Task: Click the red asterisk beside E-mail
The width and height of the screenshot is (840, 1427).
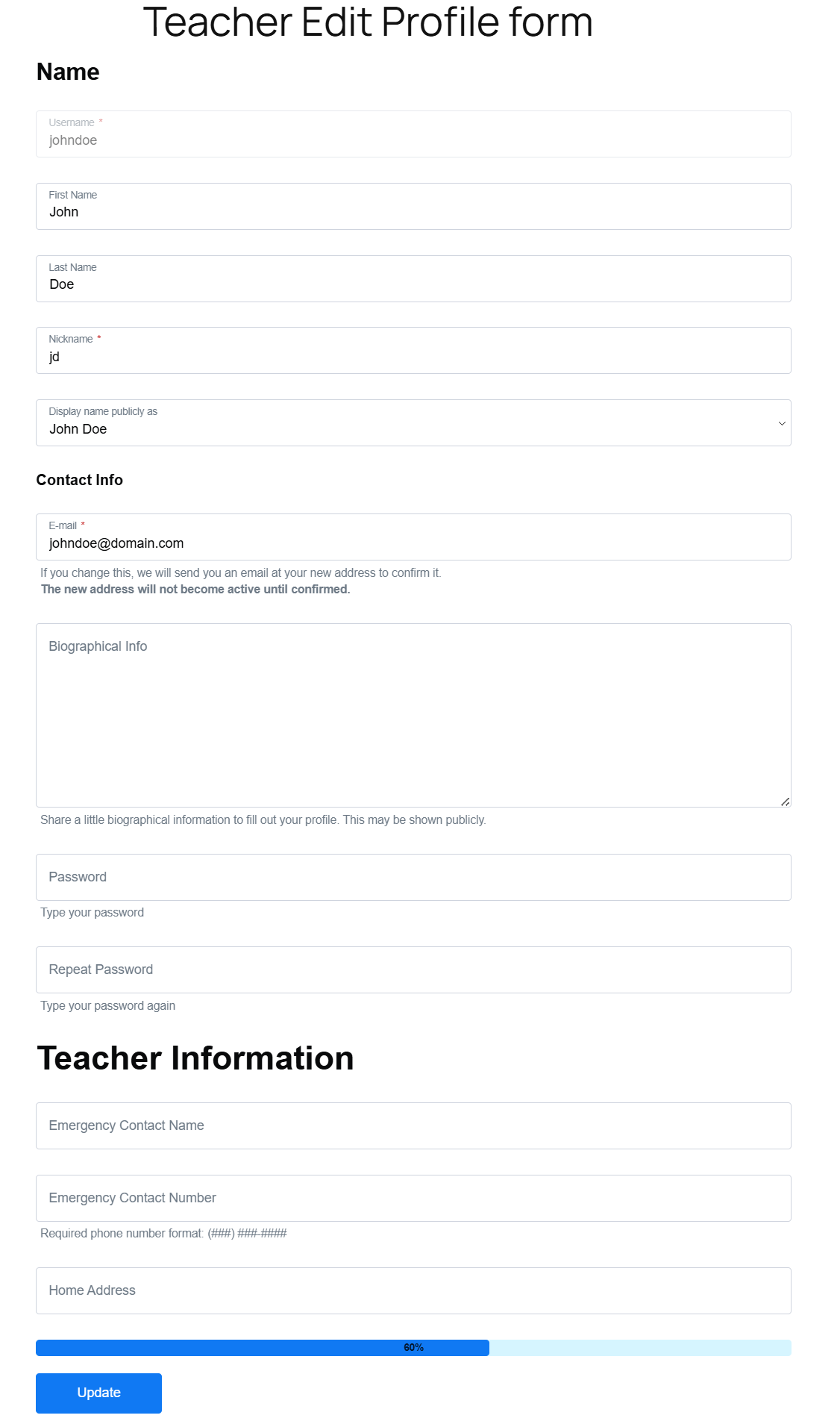Action: click(x=82, y=525)
